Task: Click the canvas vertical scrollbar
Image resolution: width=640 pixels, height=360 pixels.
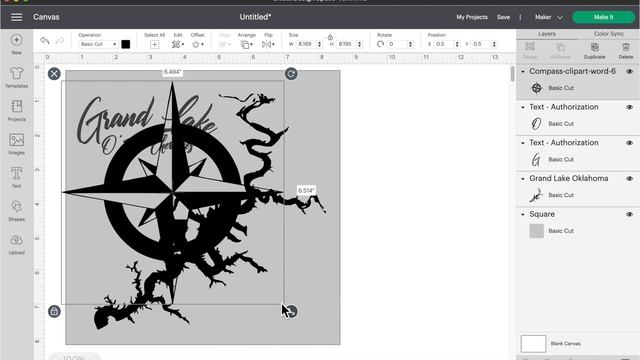Action: click(x=513, y=74)
